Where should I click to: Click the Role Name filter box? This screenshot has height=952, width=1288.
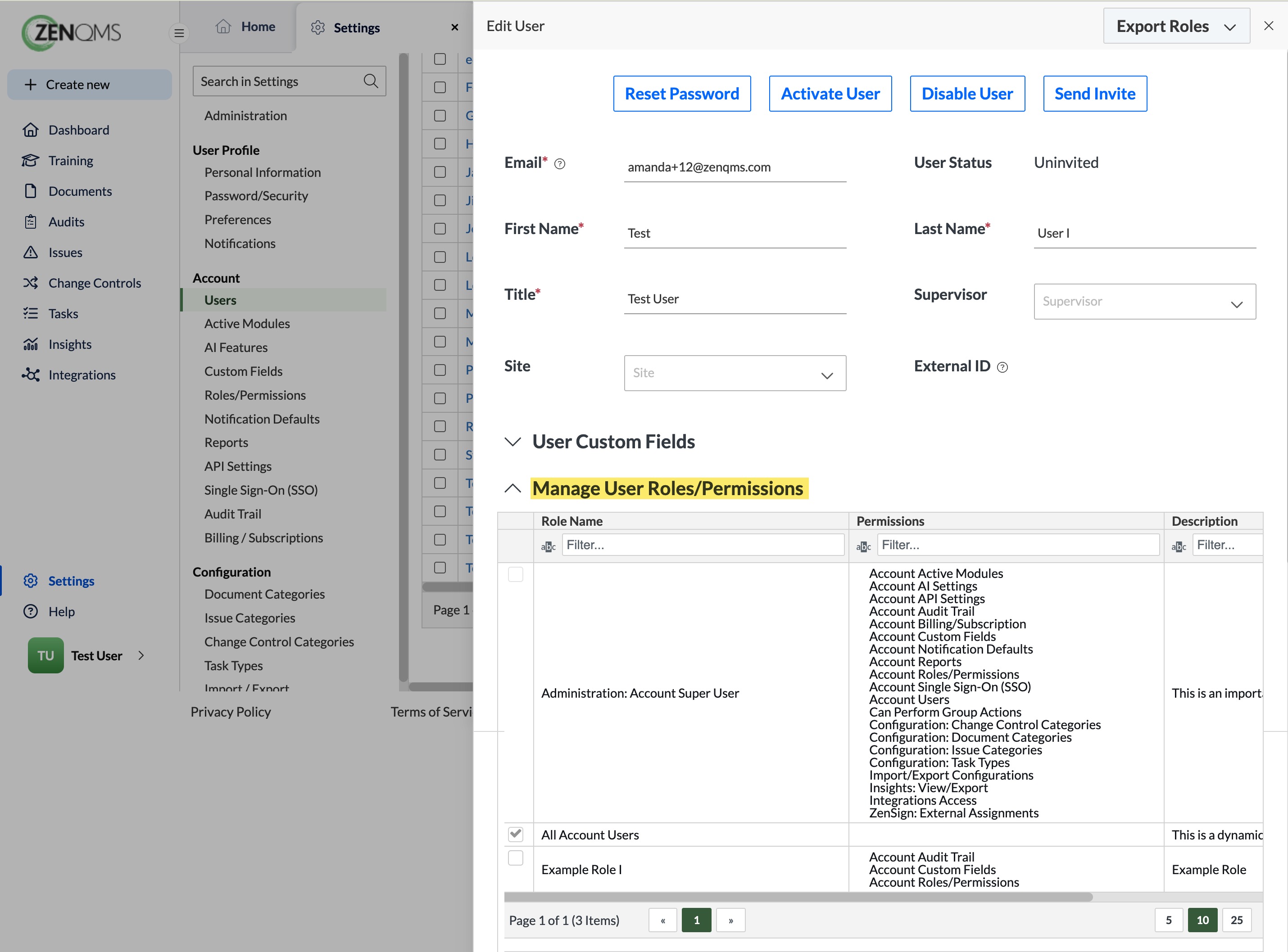(x=703, y=545)
